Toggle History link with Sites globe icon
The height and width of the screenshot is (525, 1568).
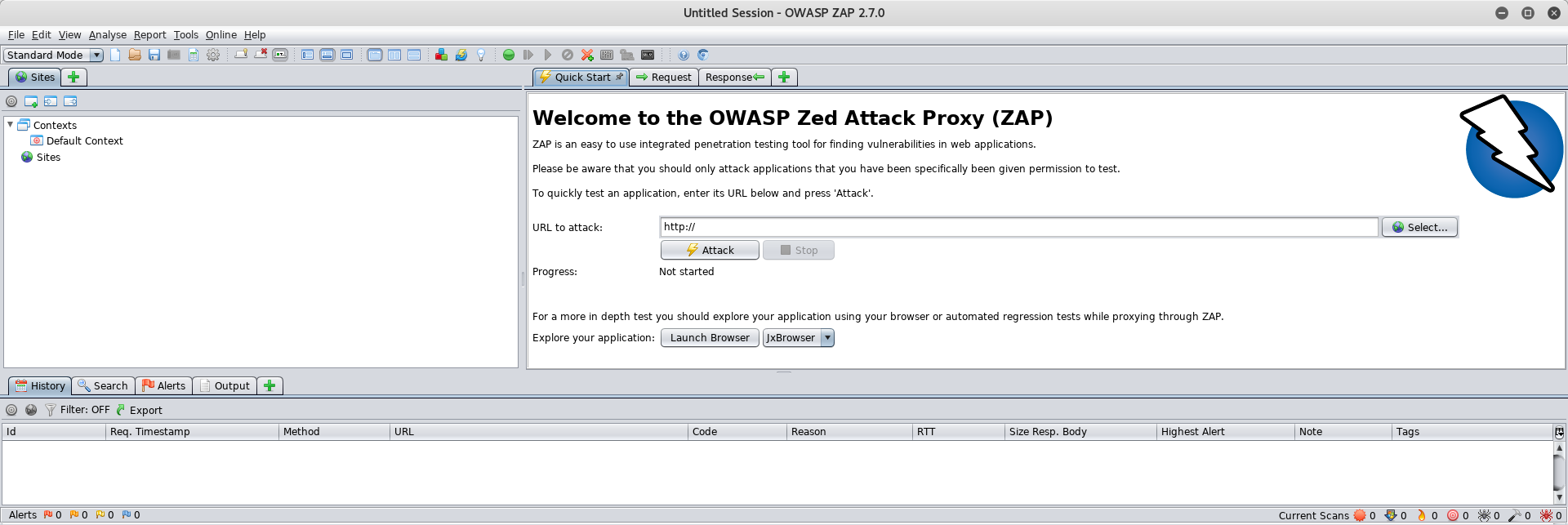coord(31,410)
